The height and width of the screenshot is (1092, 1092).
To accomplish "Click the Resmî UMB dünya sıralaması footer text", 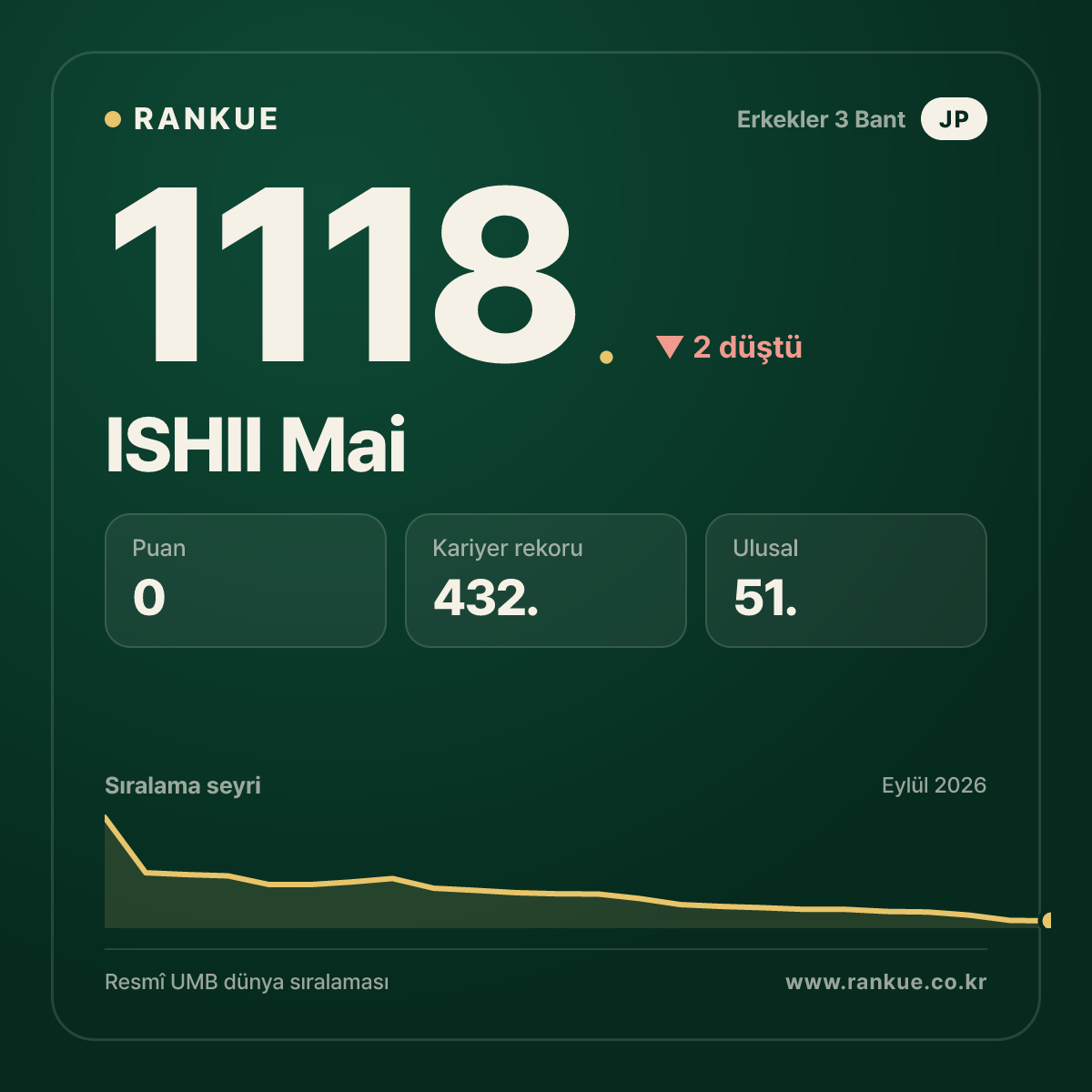I will (x=247, y=983).
